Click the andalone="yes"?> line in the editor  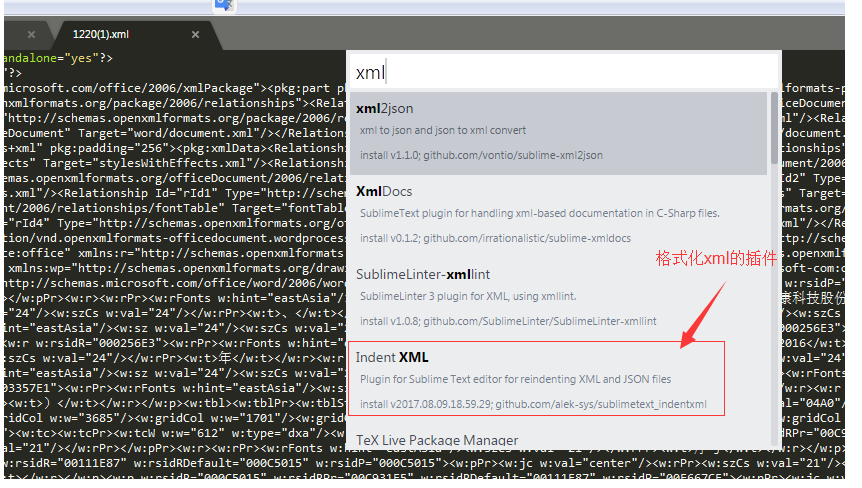[58, 58]
